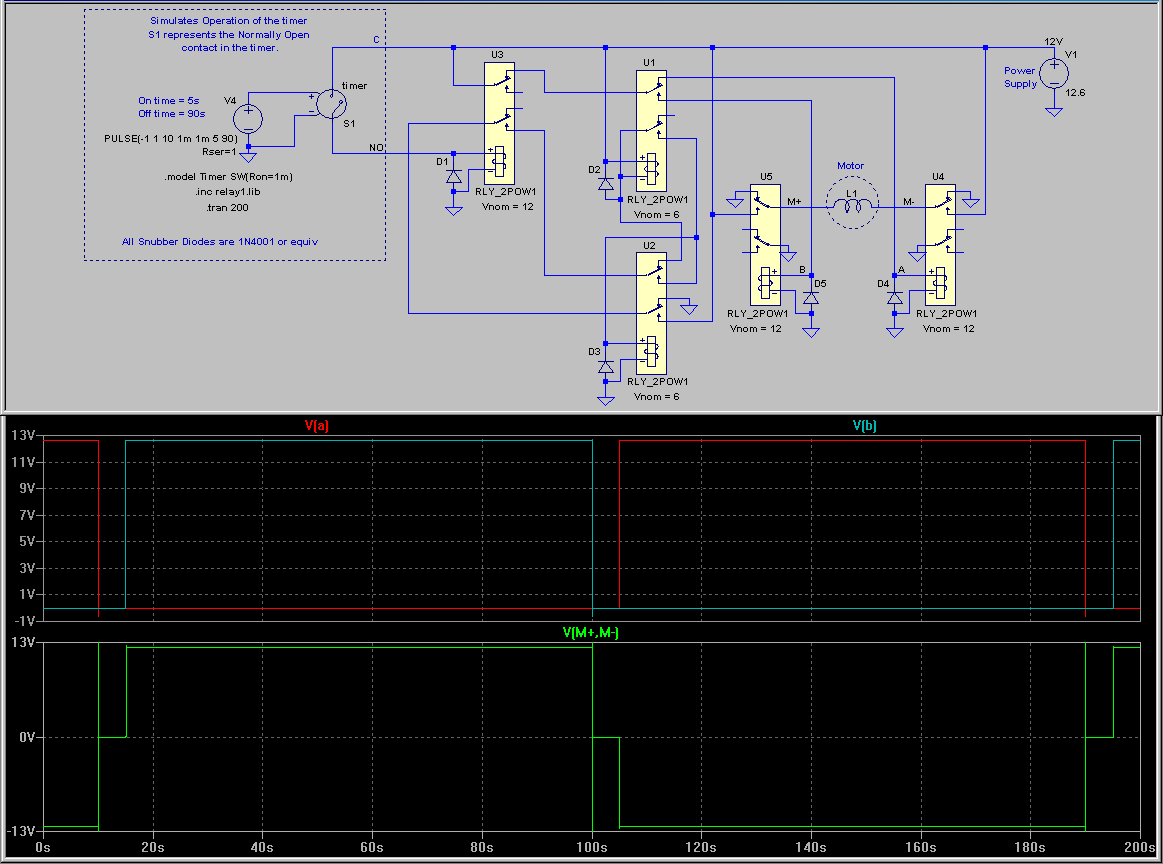Click the 'Power Supply' comment text
Image resolution: width=1163 pixels, height=864 pixels.
(1020, 77)
